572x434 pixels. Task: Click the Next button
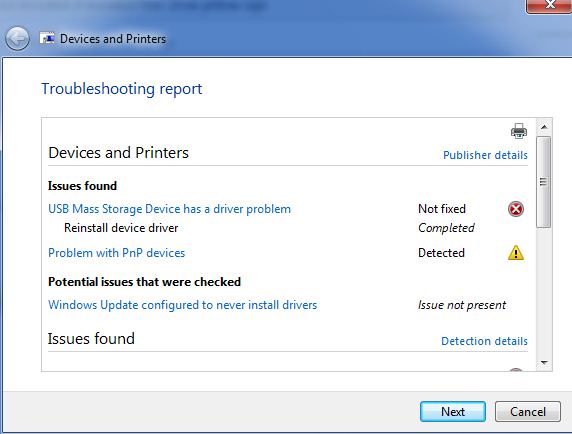click(x=453, y=412)
